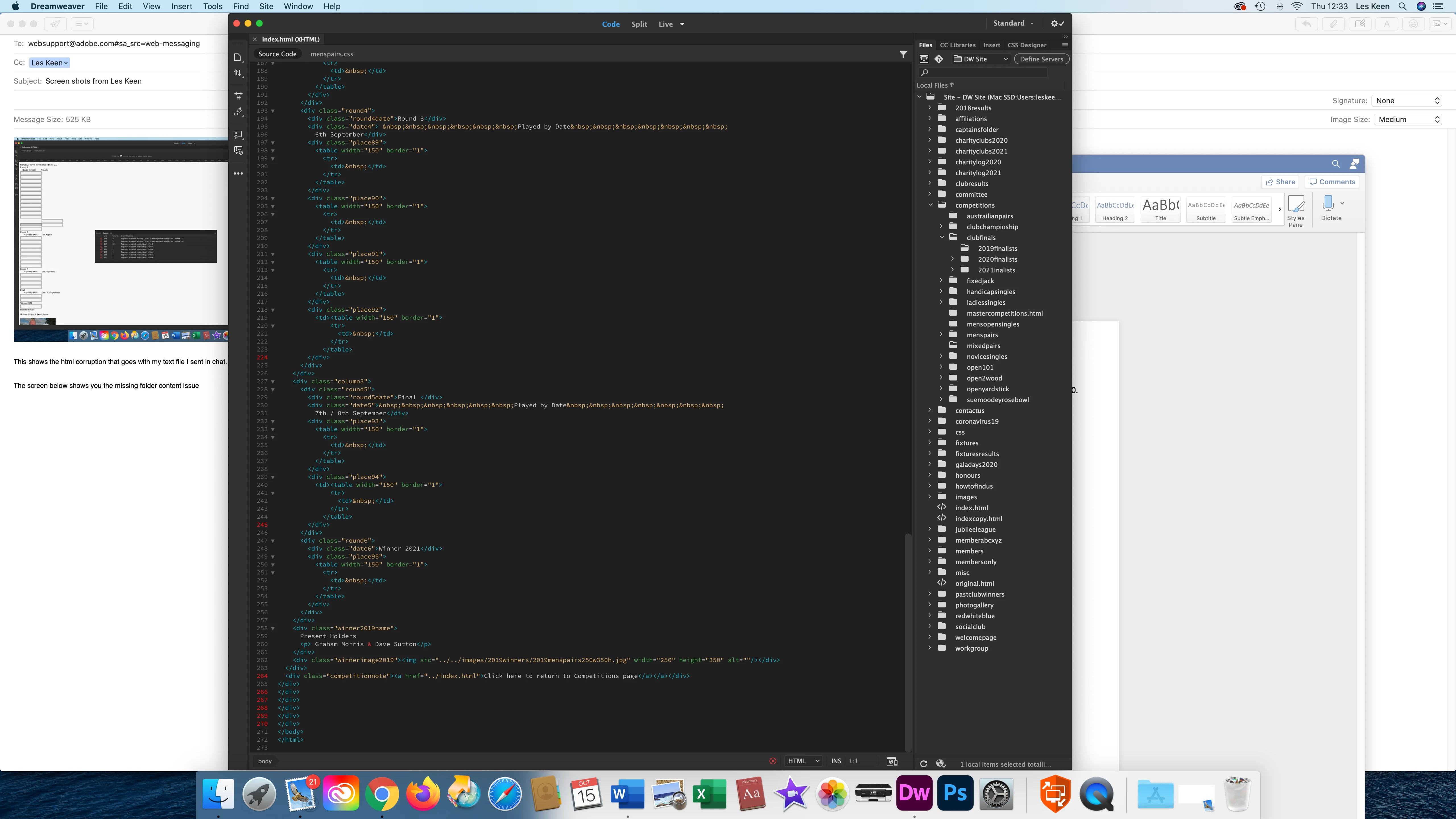Switch to the menspairs.css related file tab
This screenshot has height=819, width=1456.
(332, 54)
